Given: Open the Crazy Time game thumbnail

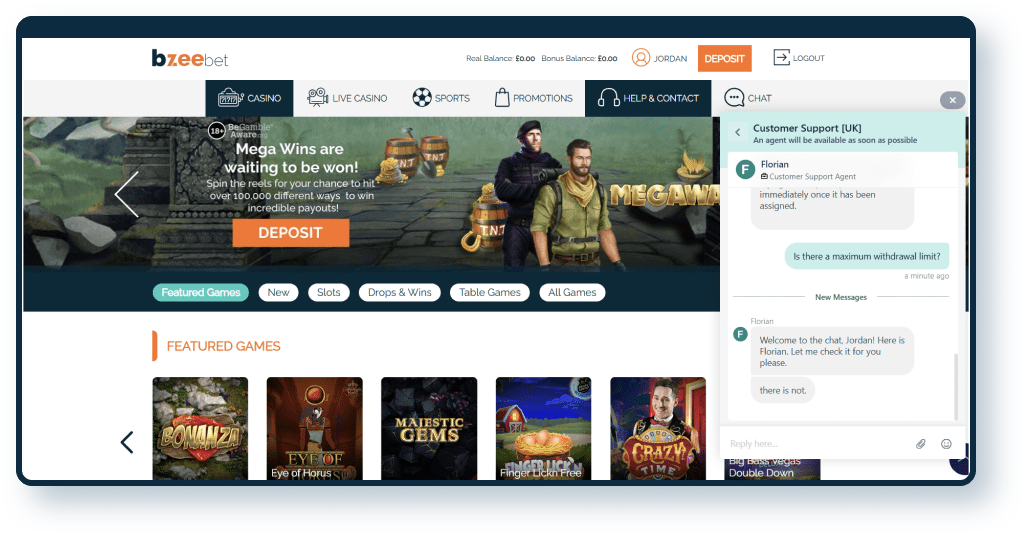Looking at the screenshot, I should click(x=658, y=428).
